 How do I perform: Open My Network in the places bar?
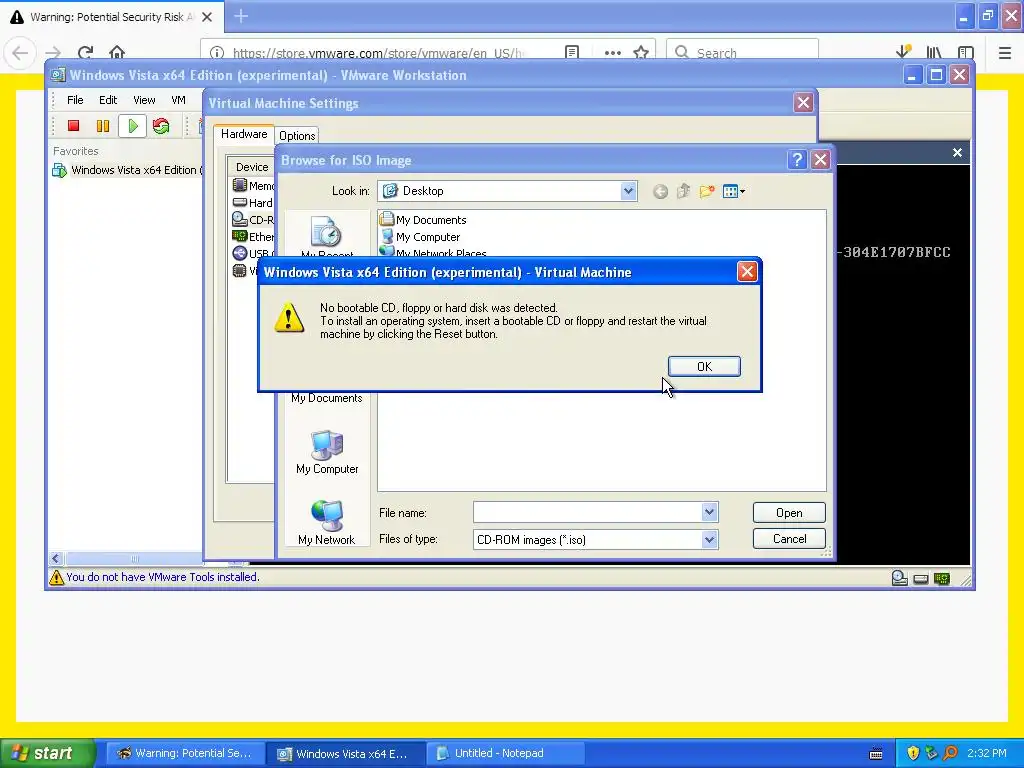pos(327,523)
